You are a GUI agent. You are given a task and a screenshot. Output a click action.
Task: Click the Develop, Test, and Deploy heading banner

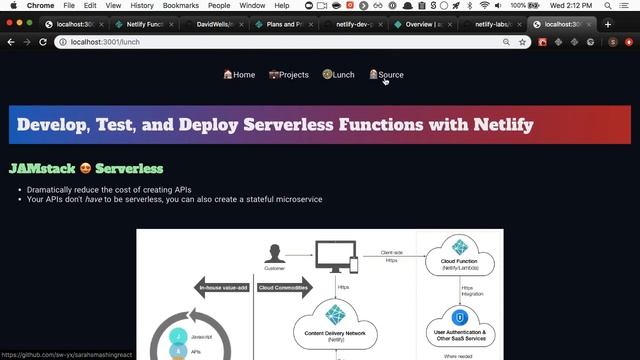pyautogui.click(x=320, y=125)
